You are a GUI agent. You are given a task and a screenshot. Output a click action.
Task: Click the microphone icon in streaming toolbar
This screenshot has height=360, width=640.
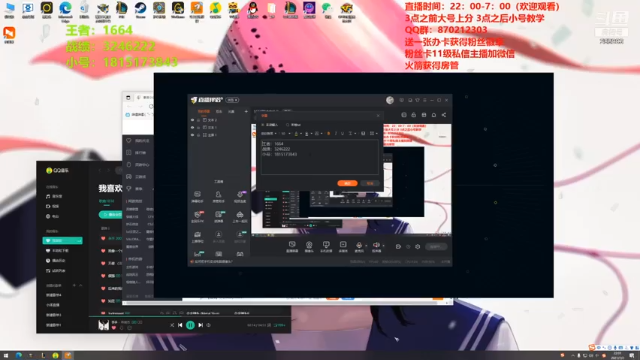(359, 246)
